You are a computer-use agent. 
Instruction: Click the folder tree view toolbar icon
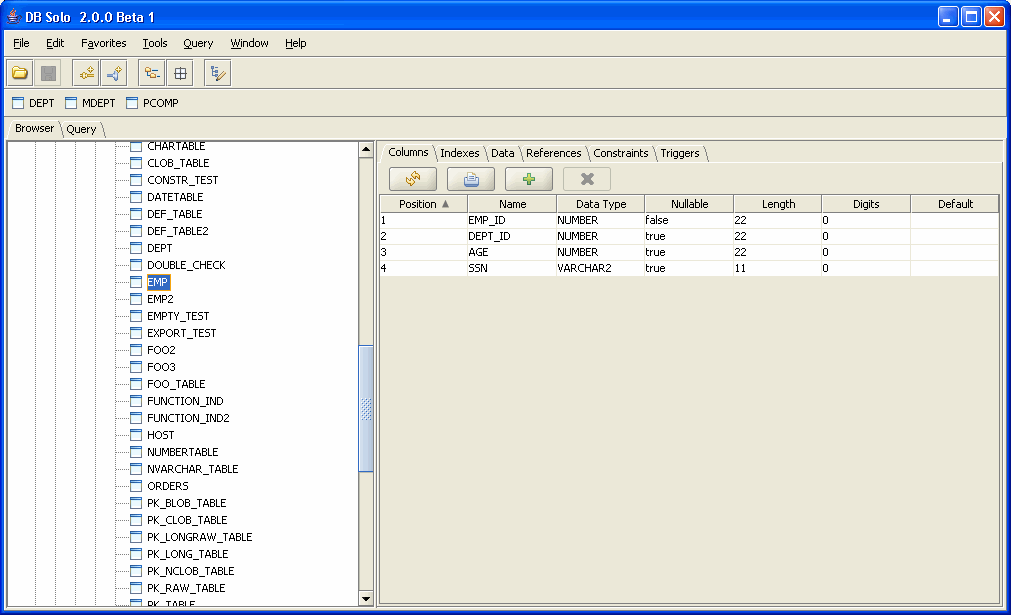pyautogui.click(x=152, y=73)
